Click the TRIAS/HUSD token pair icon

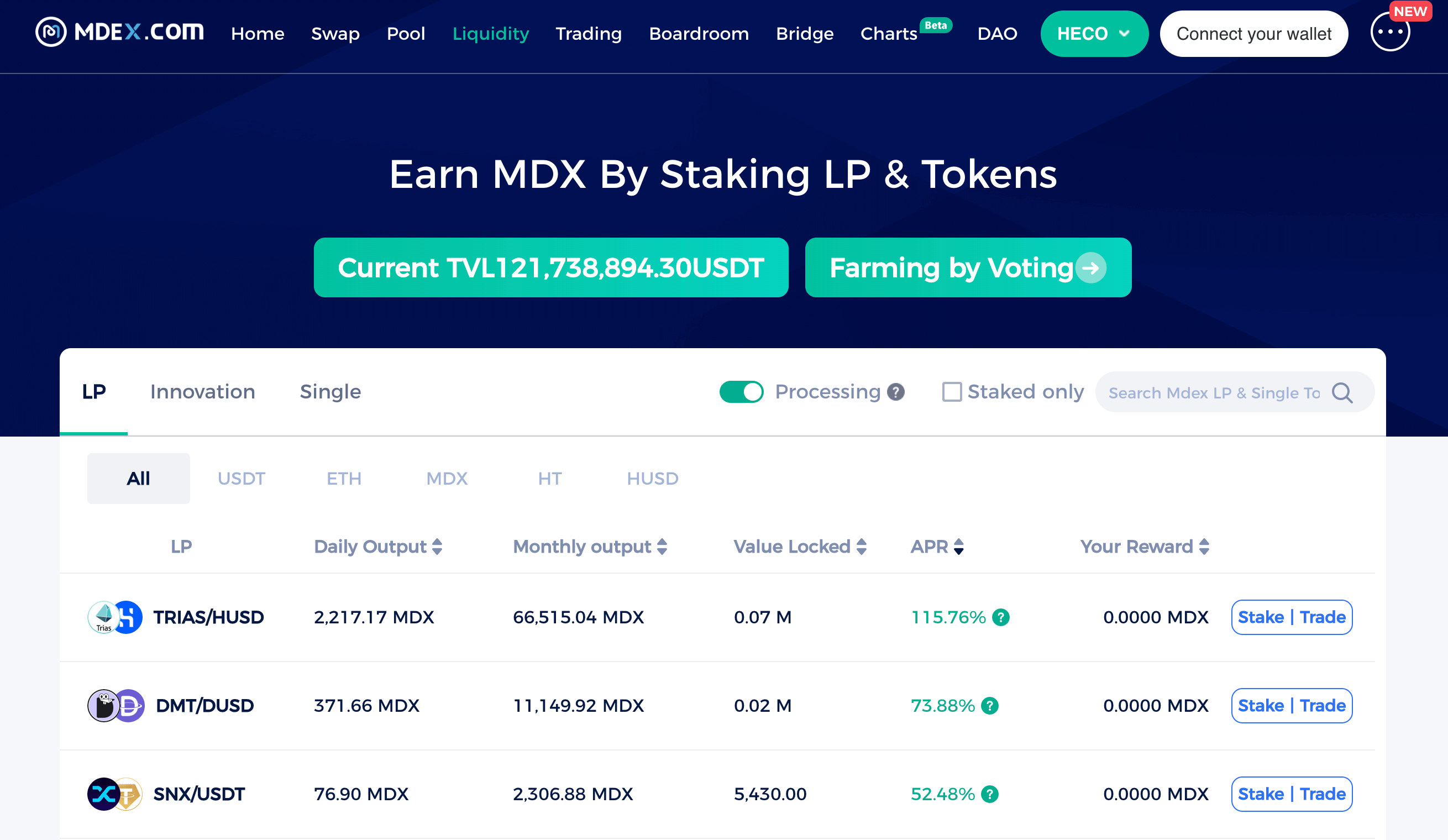(x=115, y=617)
